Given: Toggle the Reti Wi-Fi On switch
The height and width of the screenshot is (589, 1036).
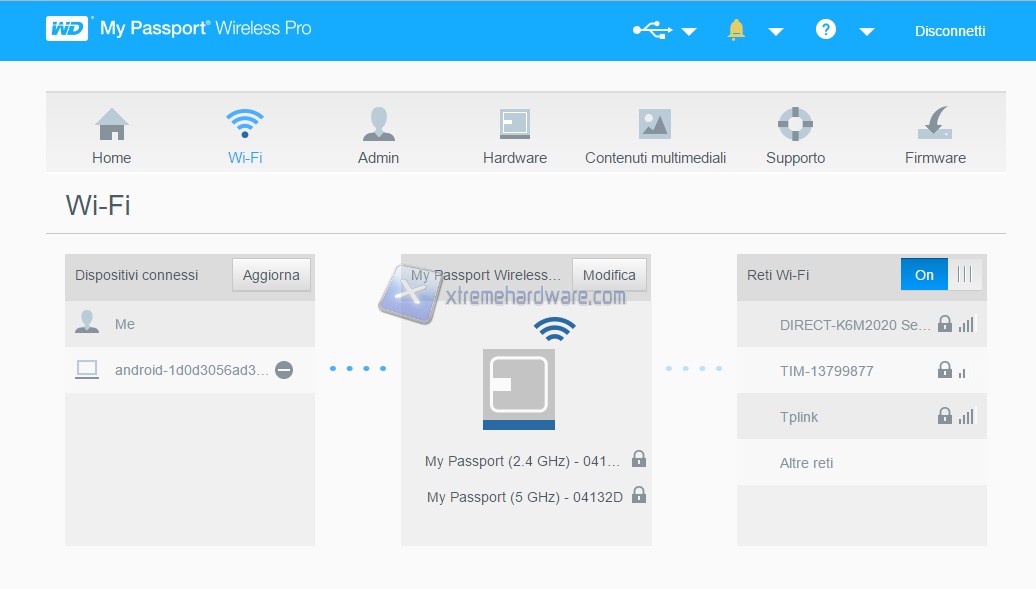Looking at the screenshot, I should pos(941,275).
